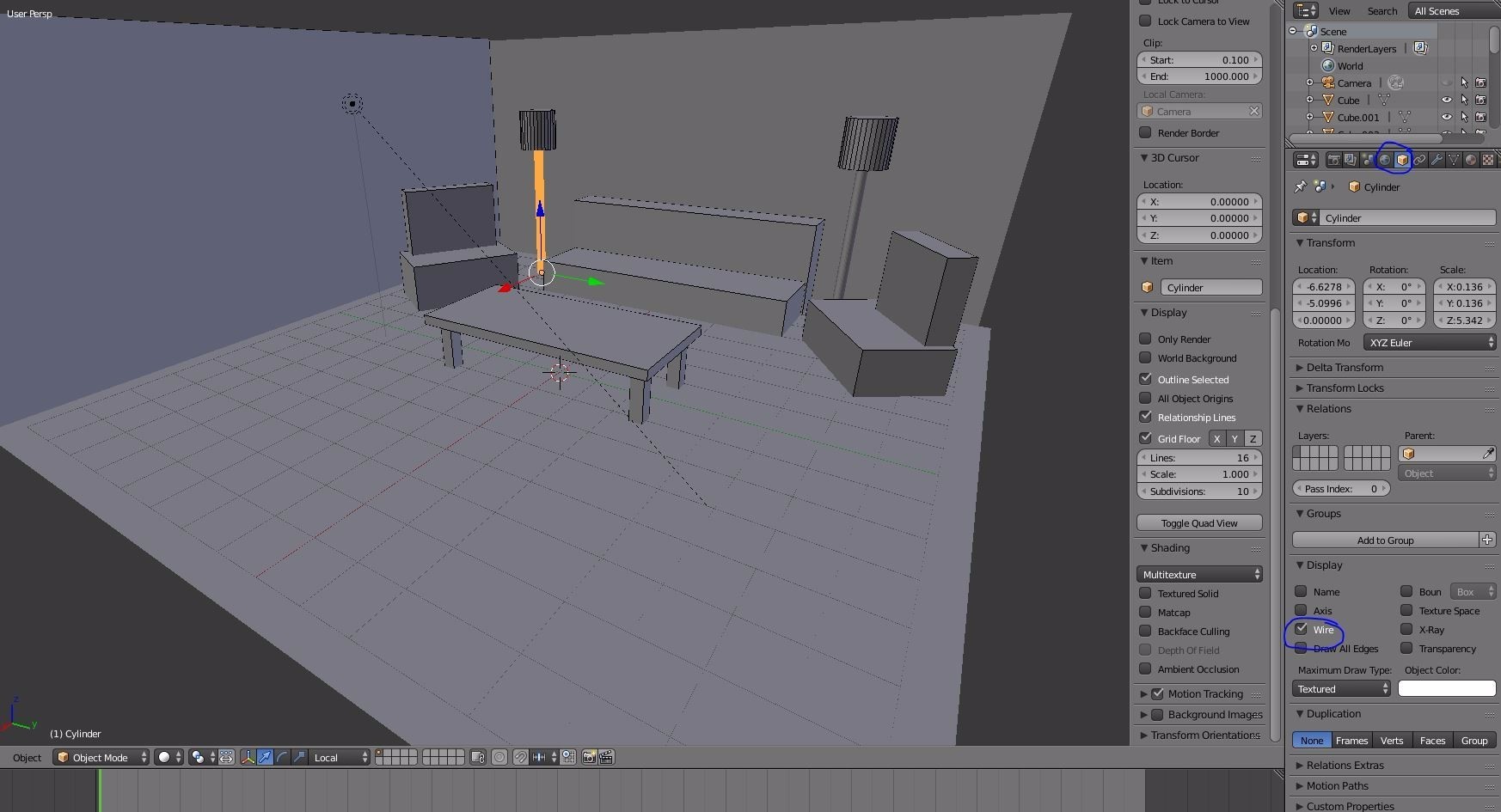Open the Mesh Data tab (triangle icon)
The height and width of the screenshot is (812, 1501).
coord(1454,160)
